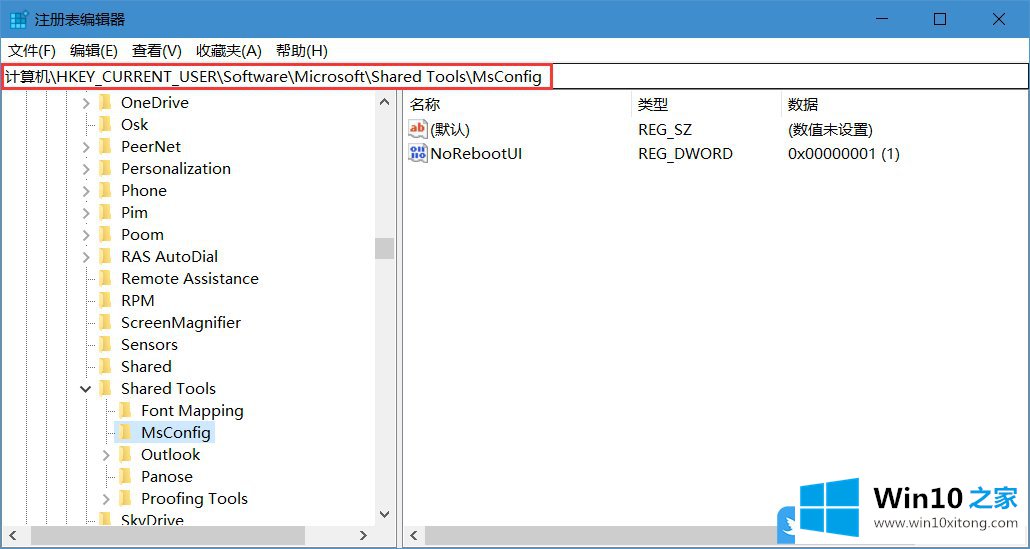Click the (默认) string value icon
Screen dimensions: 1030x549
click(x=418, y=129)
